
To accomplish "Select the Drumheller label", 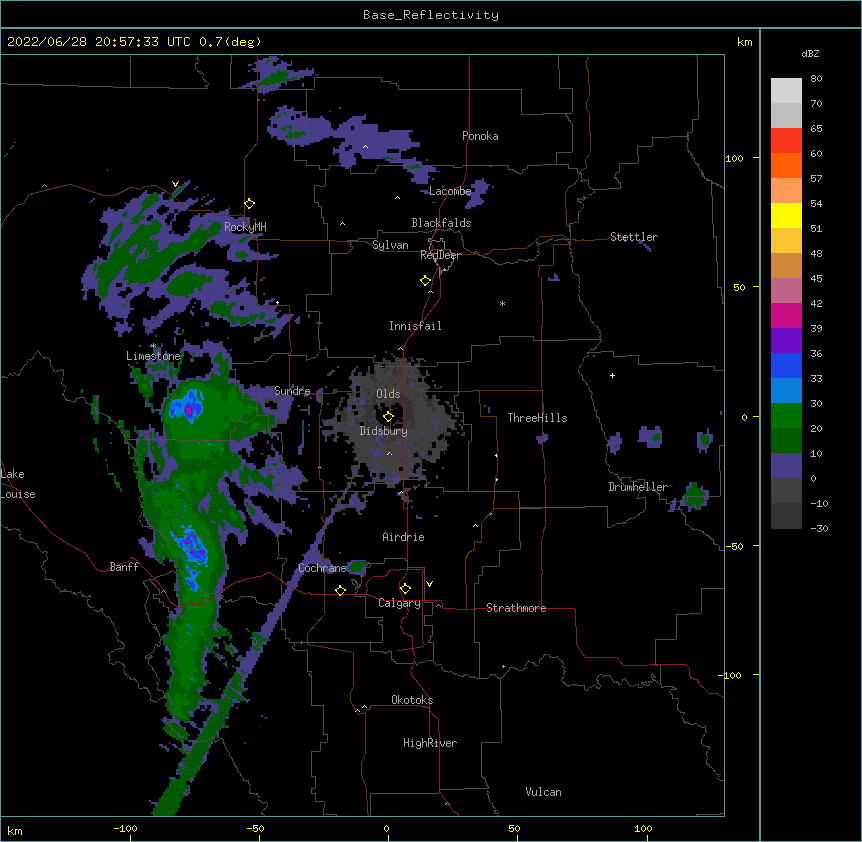I will pyautogui.click(x=638, y=487).
